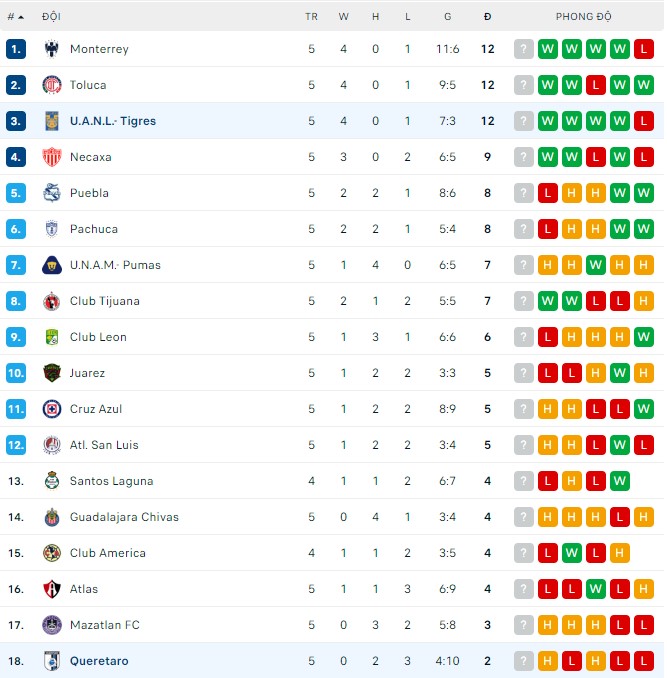Image resolution: width=667 pixels, height=678 pixels.
Task: Open the Guadalajara Chivas team page
Action: pos(124,517)
